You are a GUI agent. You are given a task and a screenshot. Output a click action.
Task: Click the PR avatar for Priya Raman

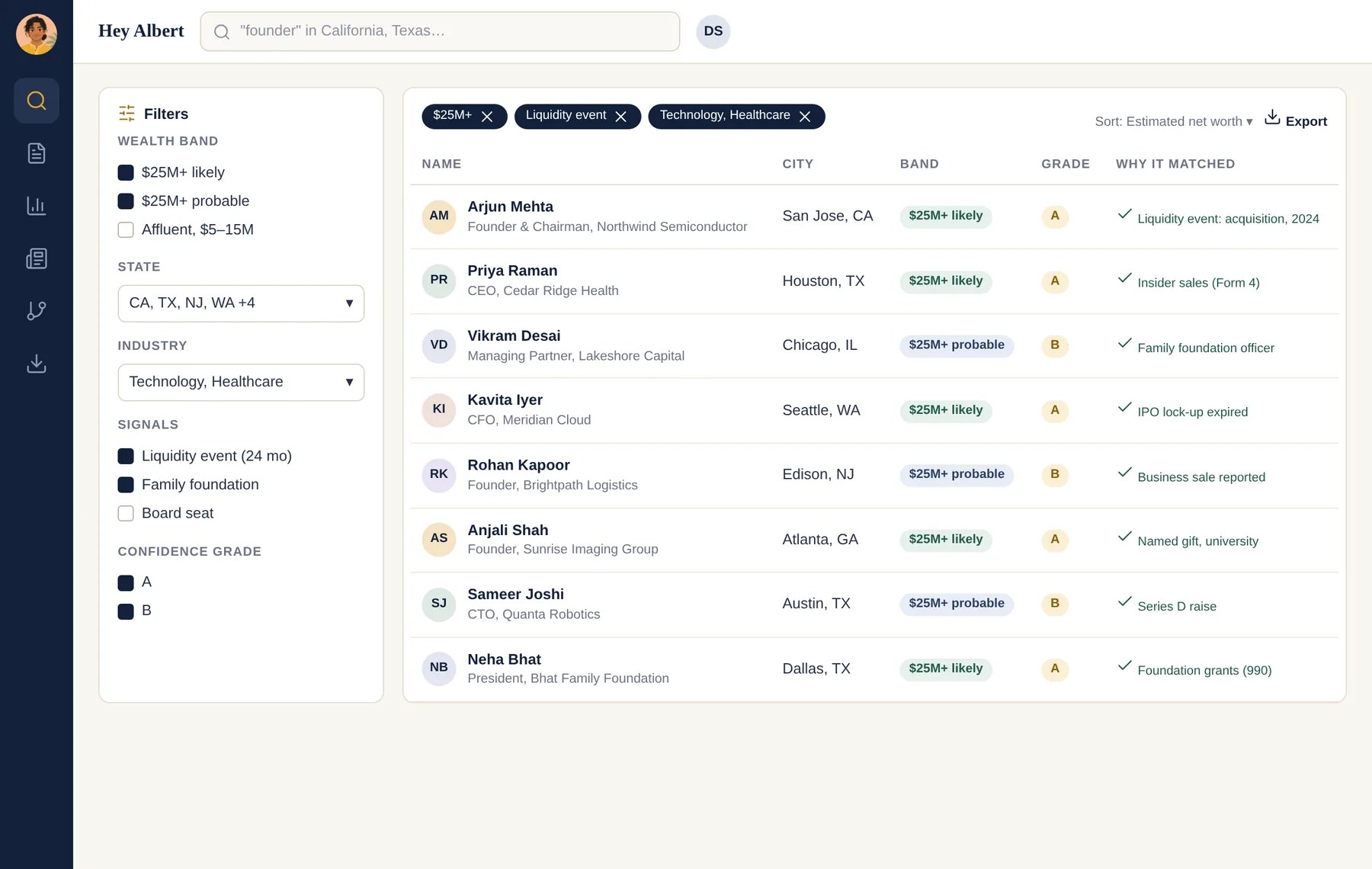pos(439,281)
